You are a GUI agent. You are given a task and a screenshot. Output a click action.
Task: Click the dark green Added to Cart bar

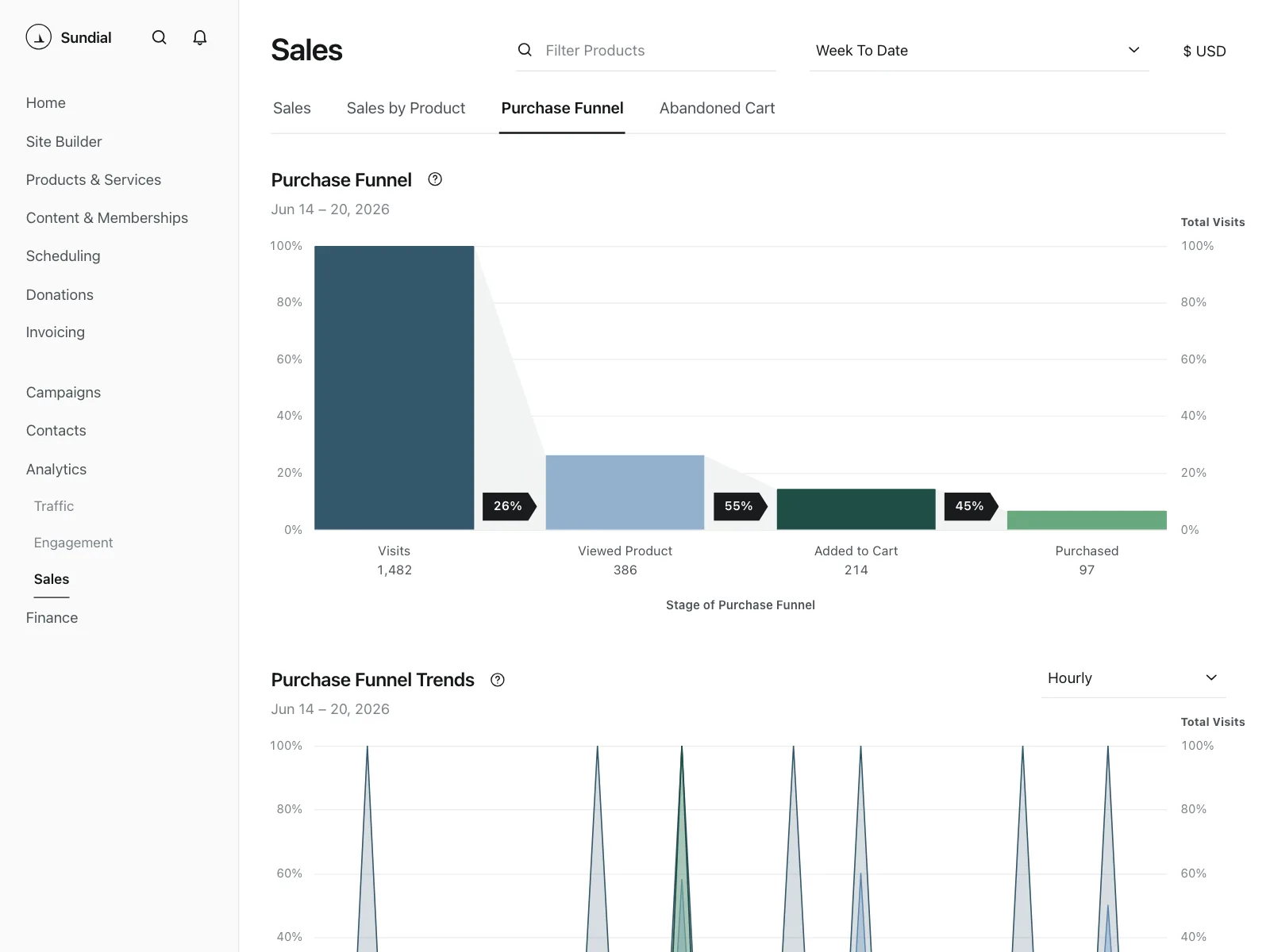coord(856,509)
